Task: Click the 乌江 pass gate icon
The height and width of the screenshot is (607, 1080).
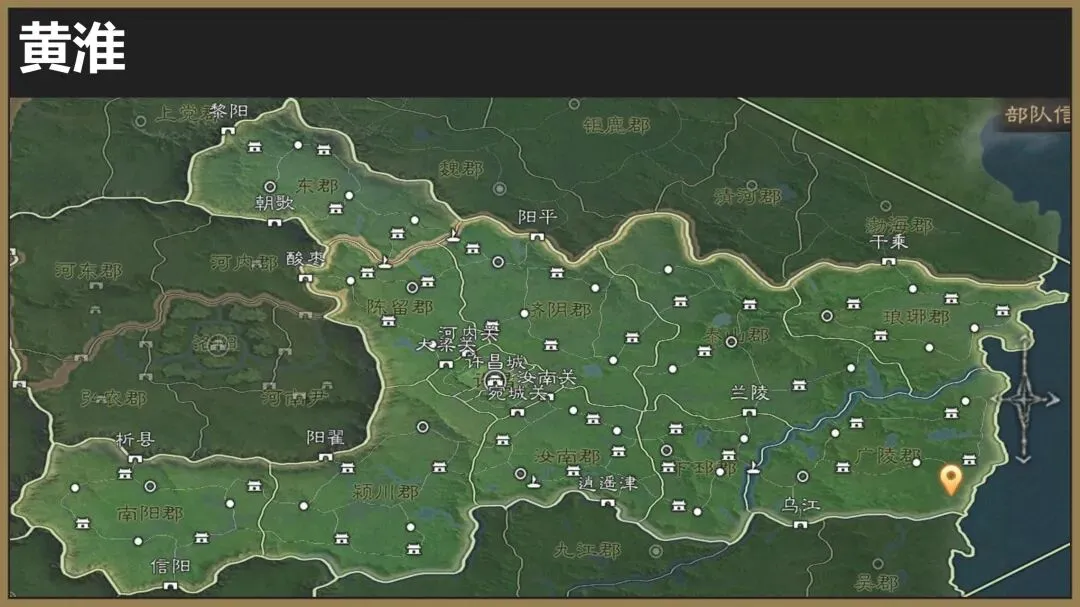Action: point(800,524)
